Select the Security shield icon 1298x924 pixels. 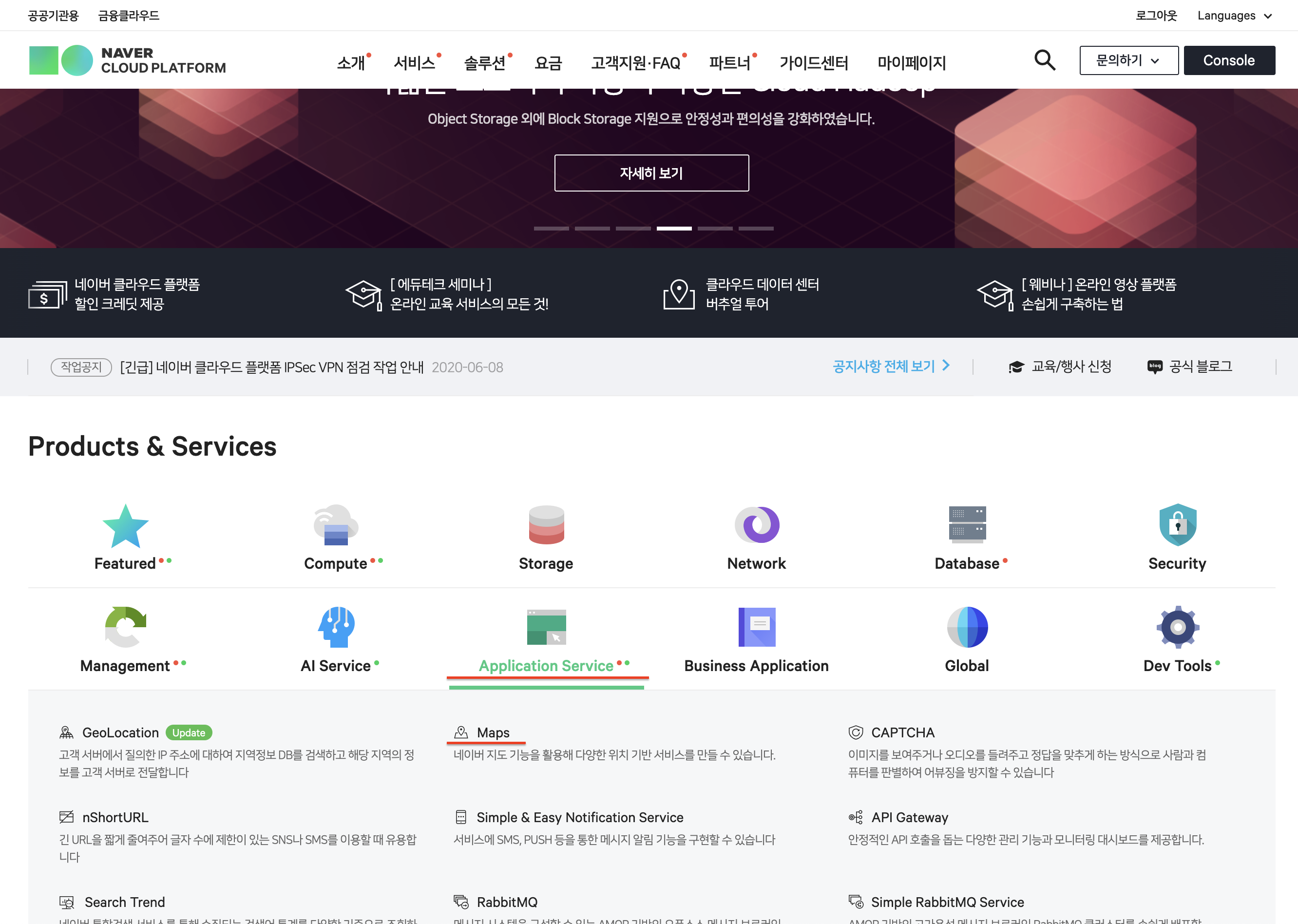(1178, 526)
